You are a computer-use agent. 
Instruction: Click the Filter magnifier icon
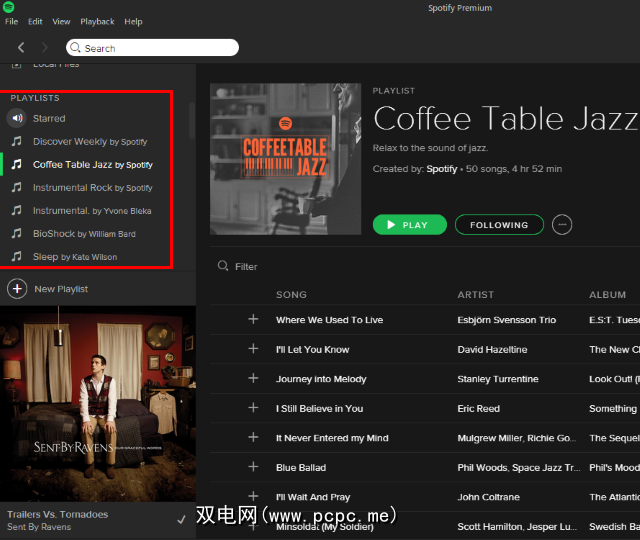click(223, 266)
